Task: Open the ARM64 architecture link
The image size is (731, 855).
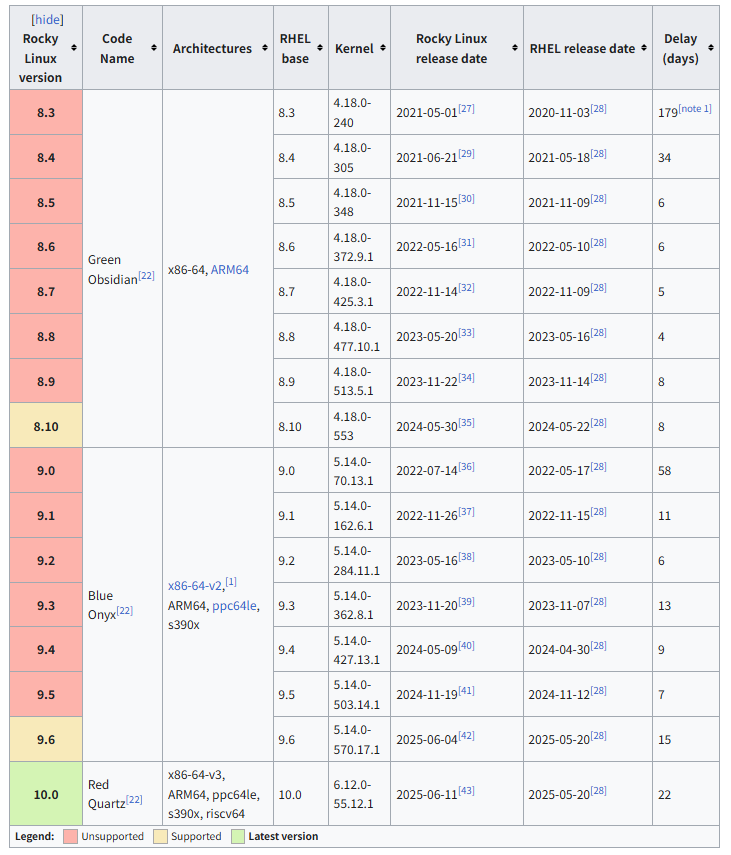Action: click(x=229, y=269)
